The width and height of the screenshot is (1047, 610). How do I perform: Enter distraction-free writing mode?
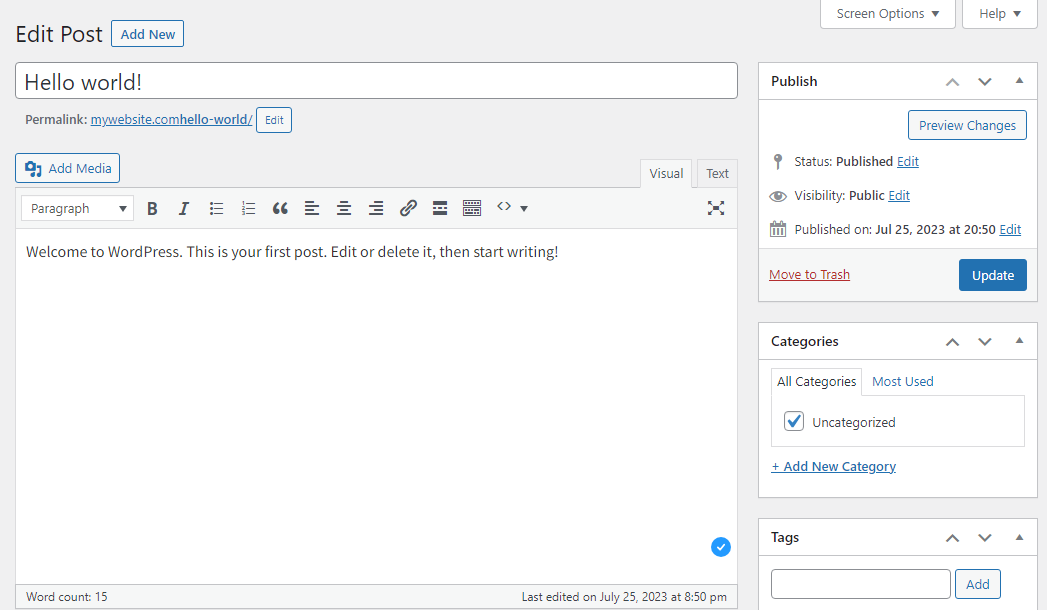pyautogui.click(x=716, y=207)
